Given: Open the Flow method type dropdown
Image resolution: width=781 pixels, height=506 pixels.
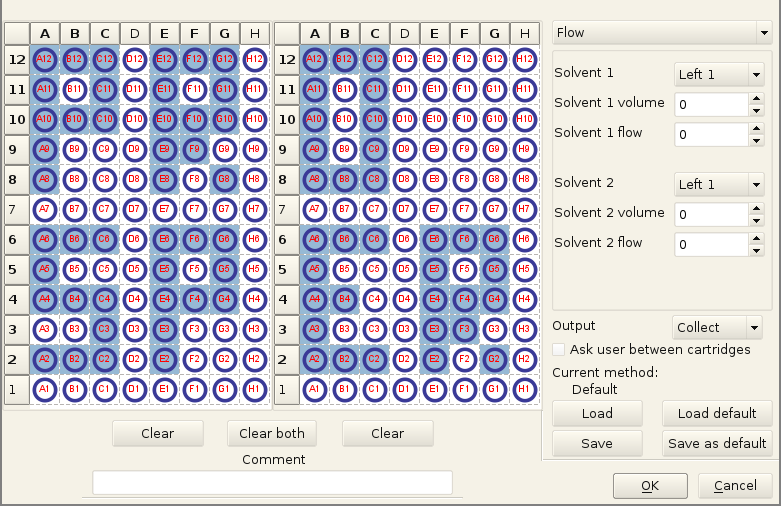Looking at the screenshot, I should [x=662, y=33].
